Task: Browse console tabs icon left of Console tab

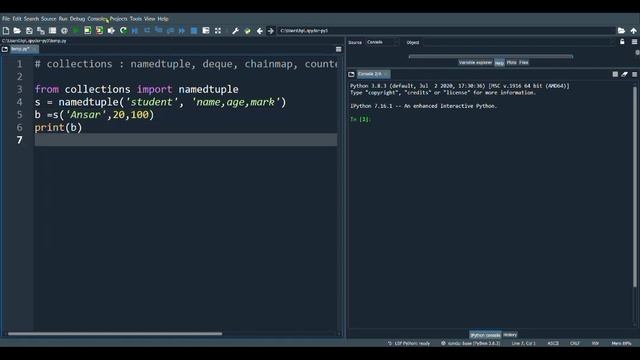Action: tap(351, 74)
